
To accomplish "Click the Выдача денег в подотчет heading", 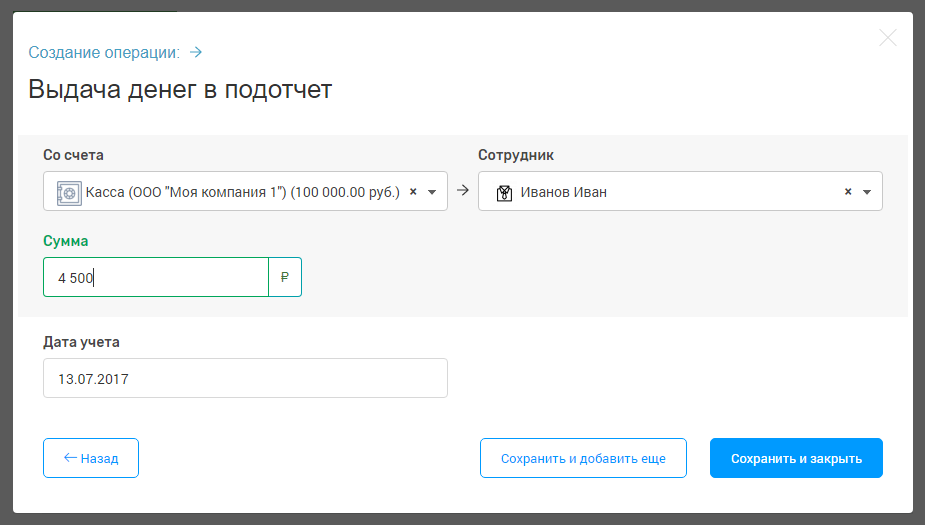I will pos(180,89).
